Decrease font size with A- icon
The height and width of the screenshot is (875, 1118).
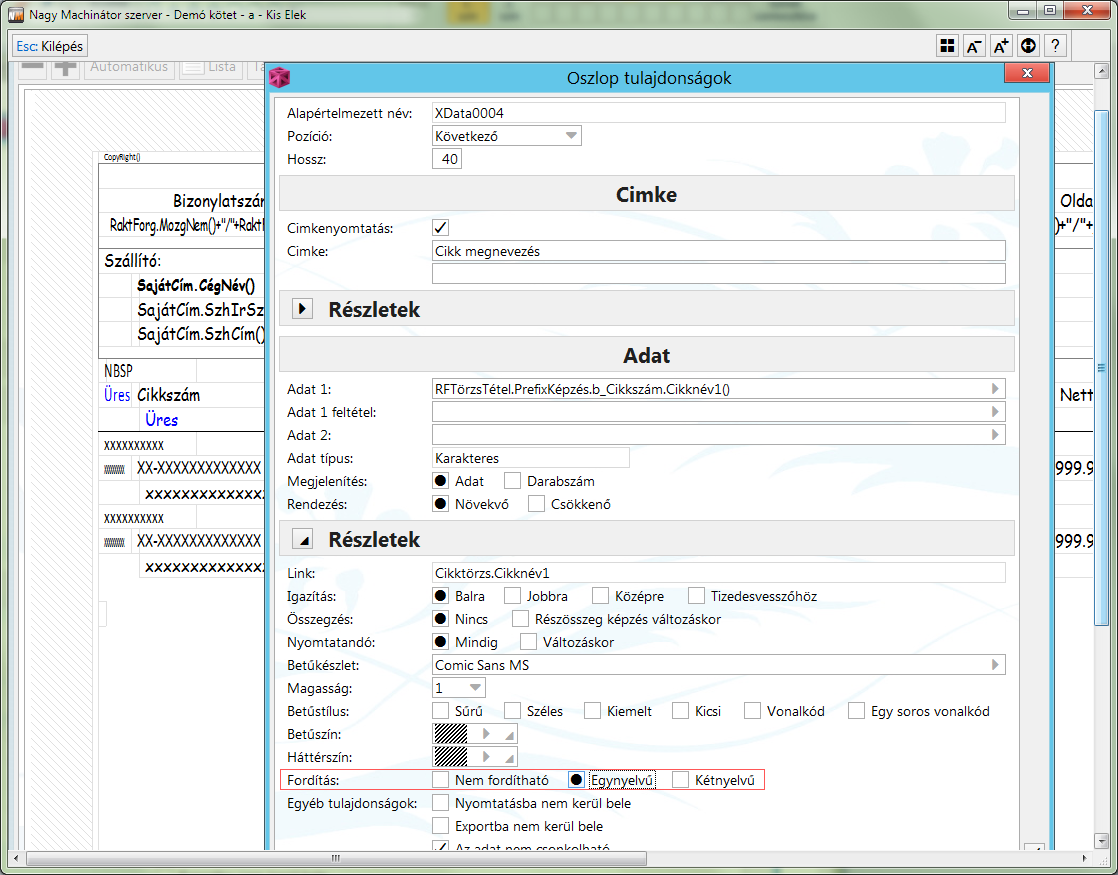(974, 46)
